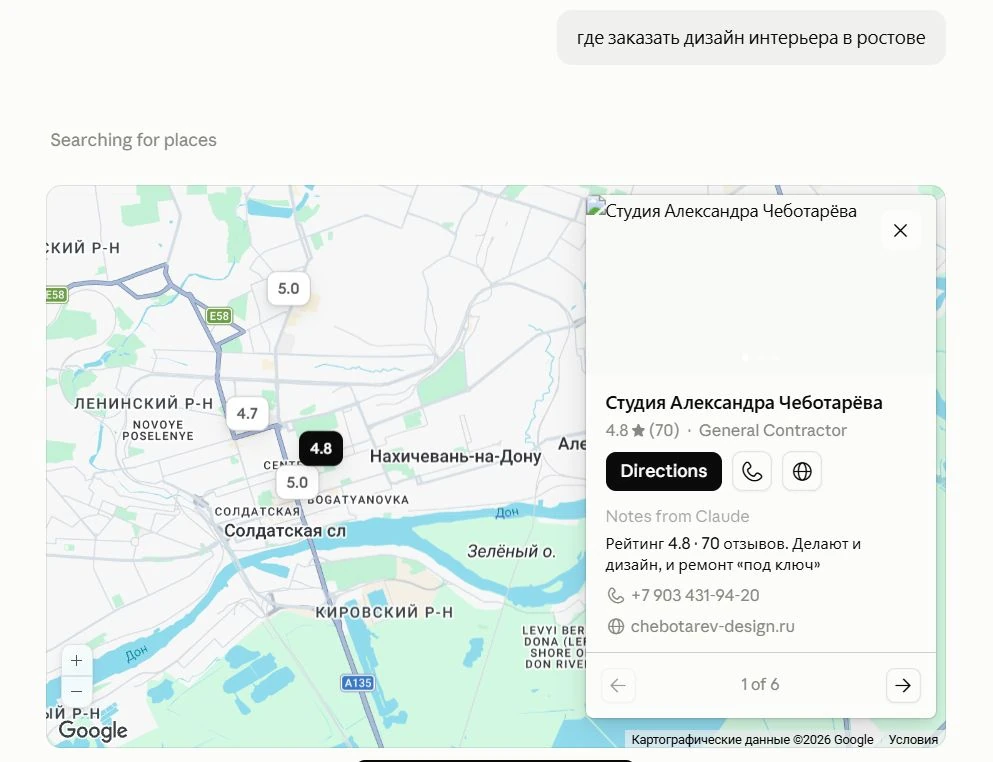Select the 5.0 marker near Богатяновка

coord(297,483)
